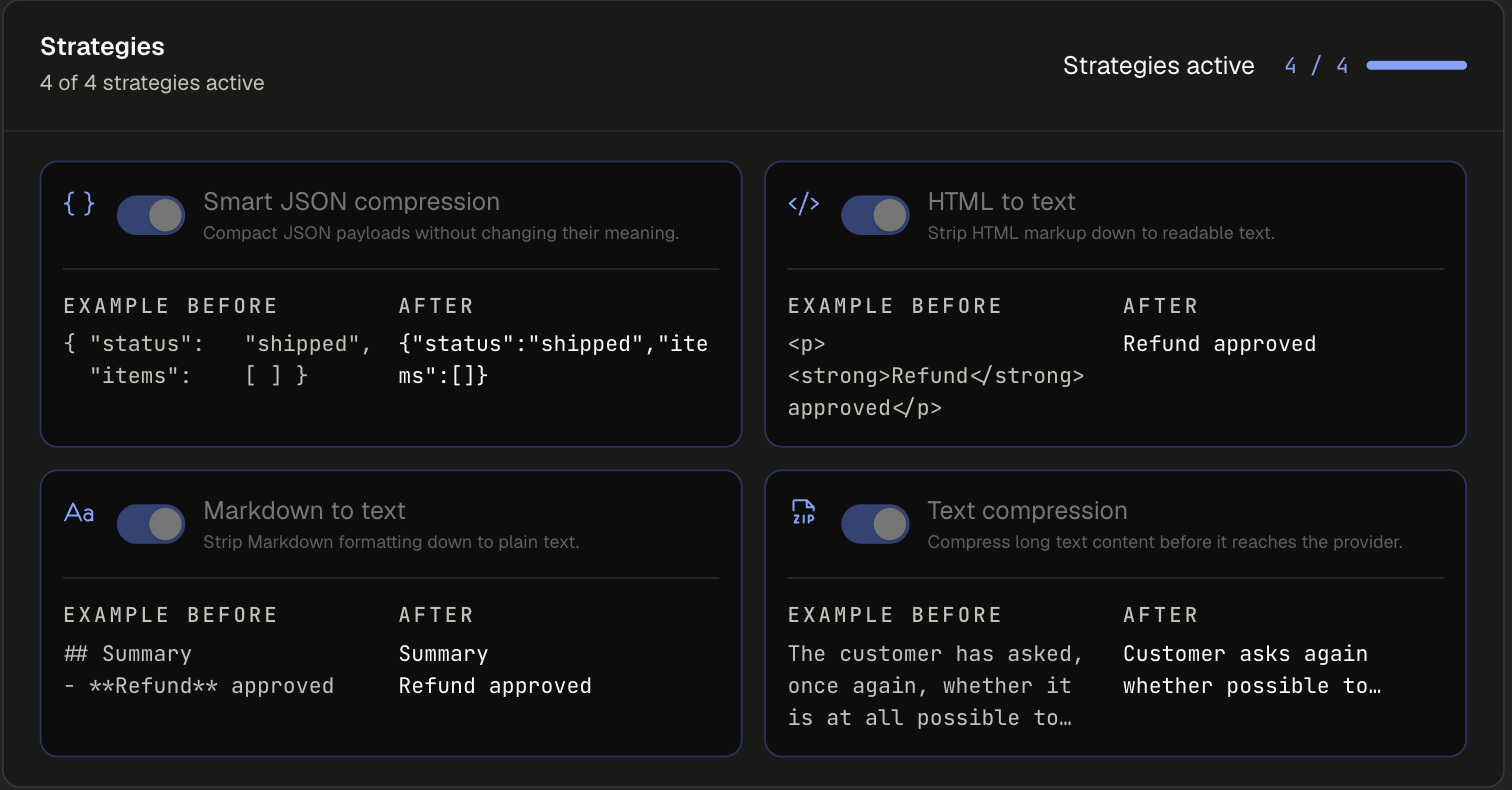Click the "AFTER" label in the Smart JSON card
This screenshot has width=1512, height=790.
(x=436, y=306)
